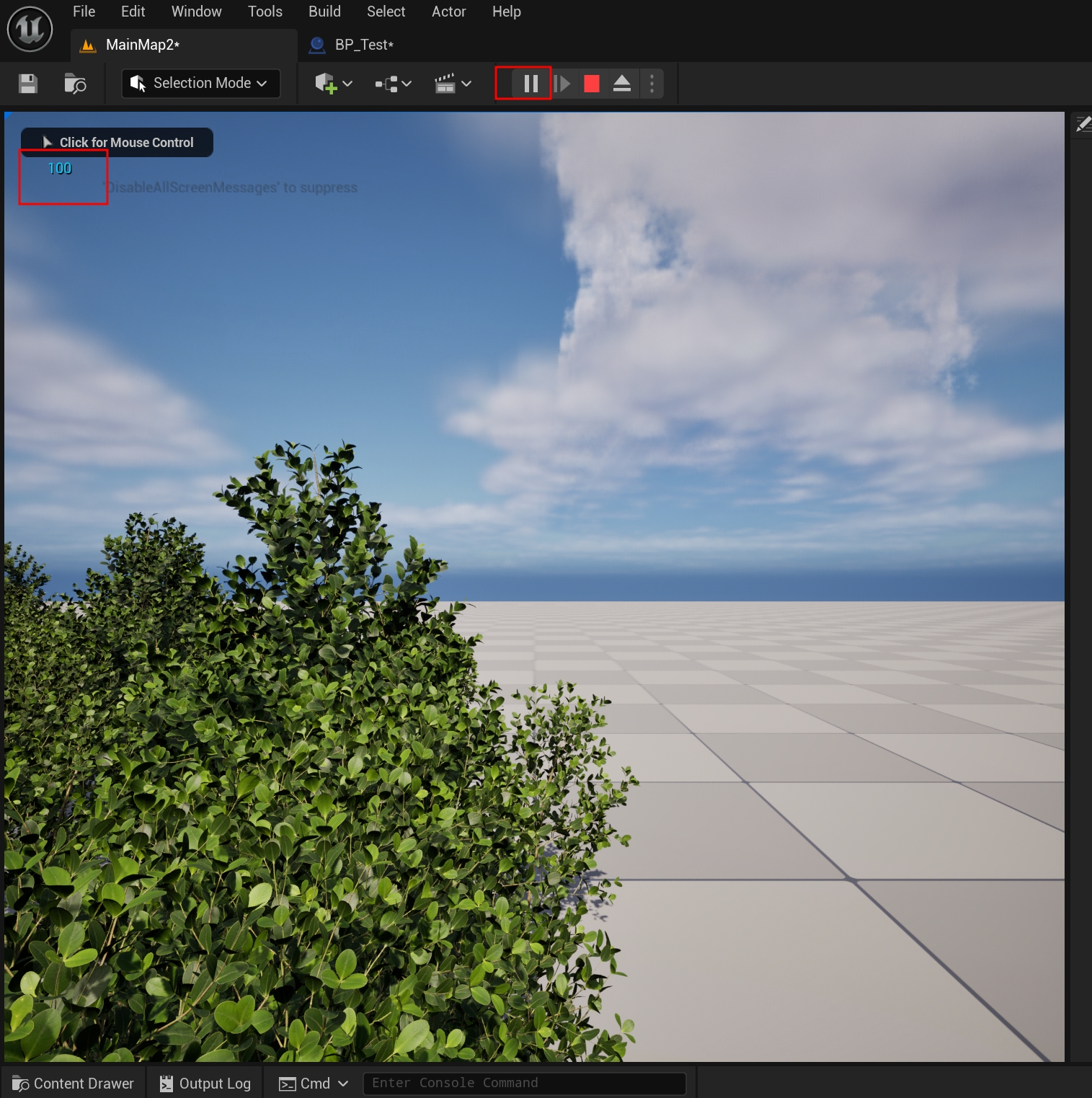The height and width of the screenshot is (1098, 1092).
Task: Stop the play session with the red button
Action: coord(592,84)
